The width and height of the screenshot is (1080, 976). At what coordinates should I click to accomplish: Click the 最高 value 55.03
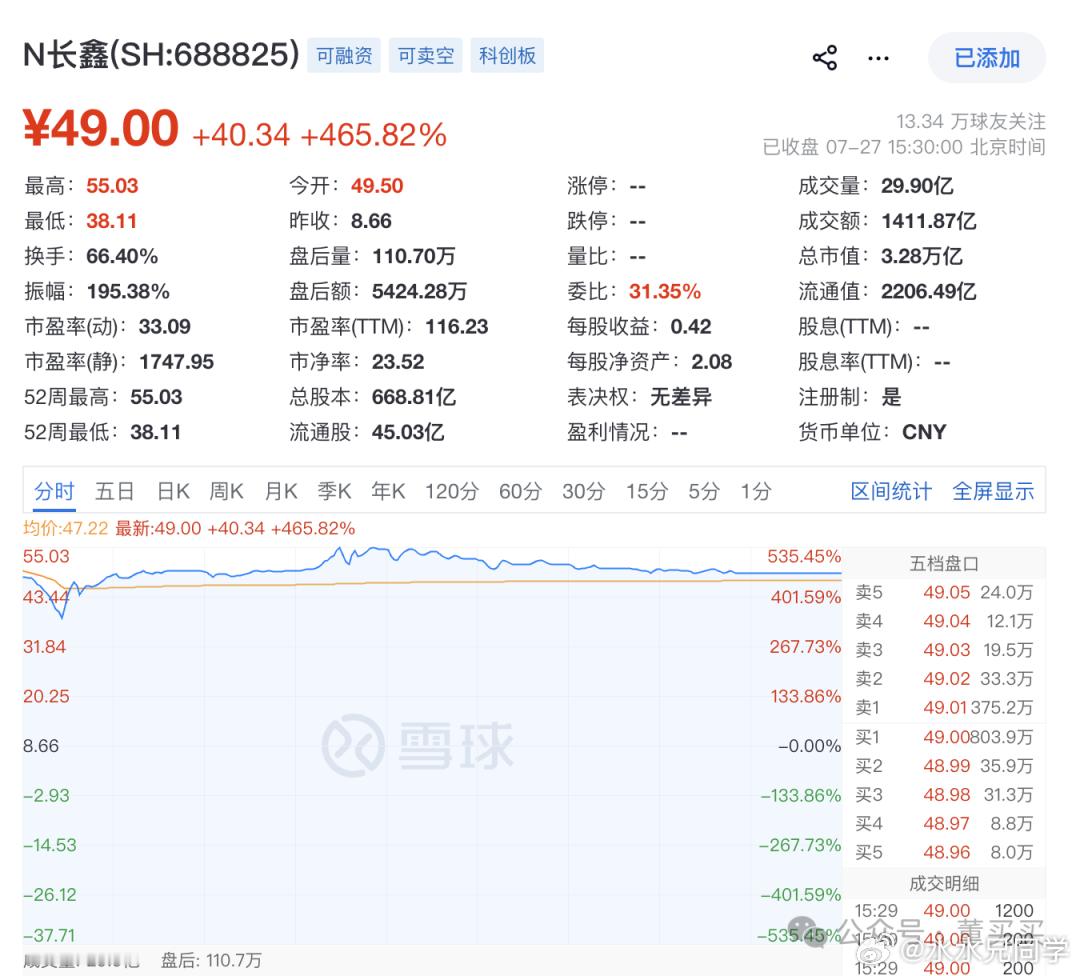112,186
